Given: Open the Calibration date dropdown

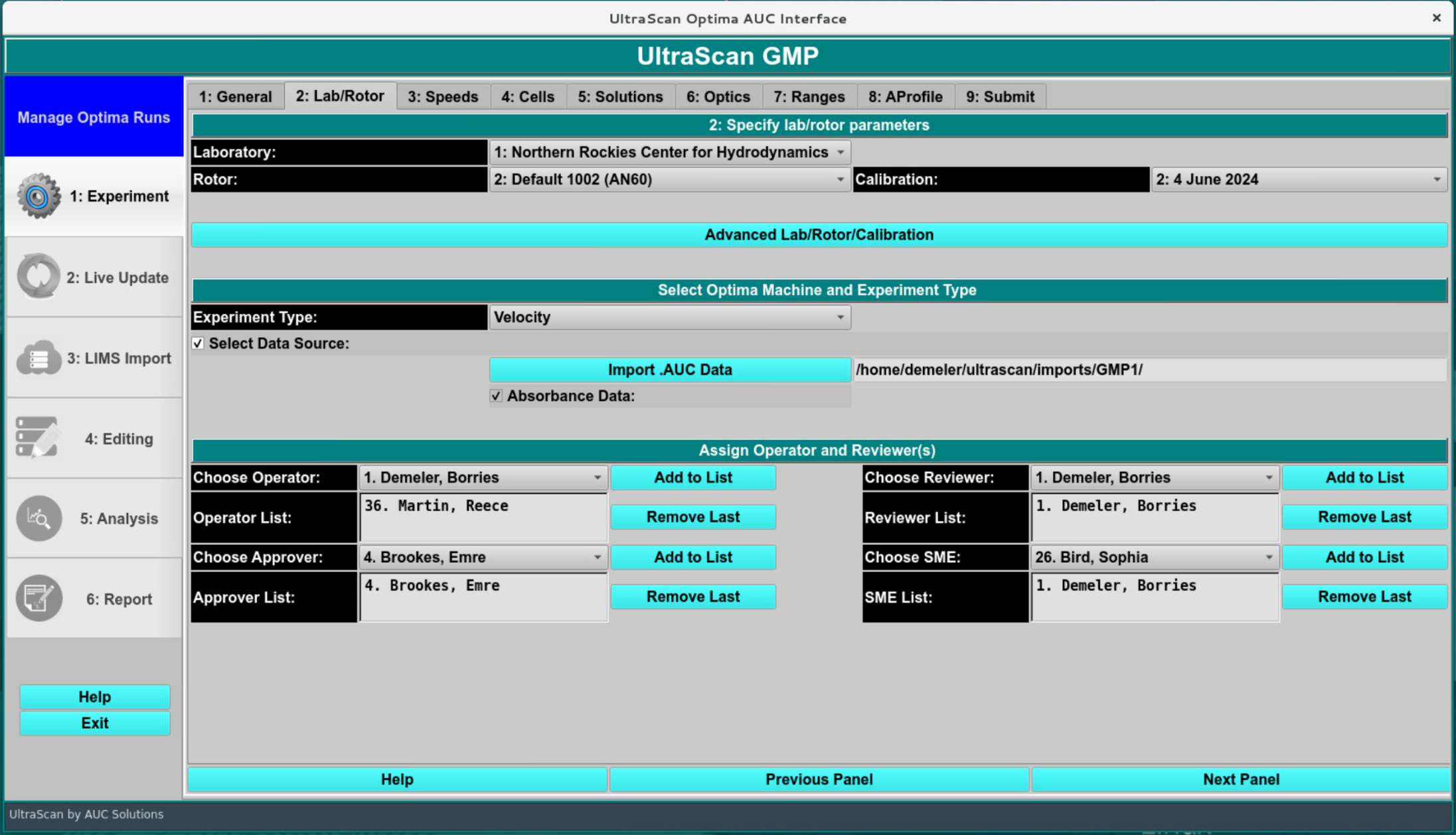Looking at the screenshot, I should [1298, 180].
